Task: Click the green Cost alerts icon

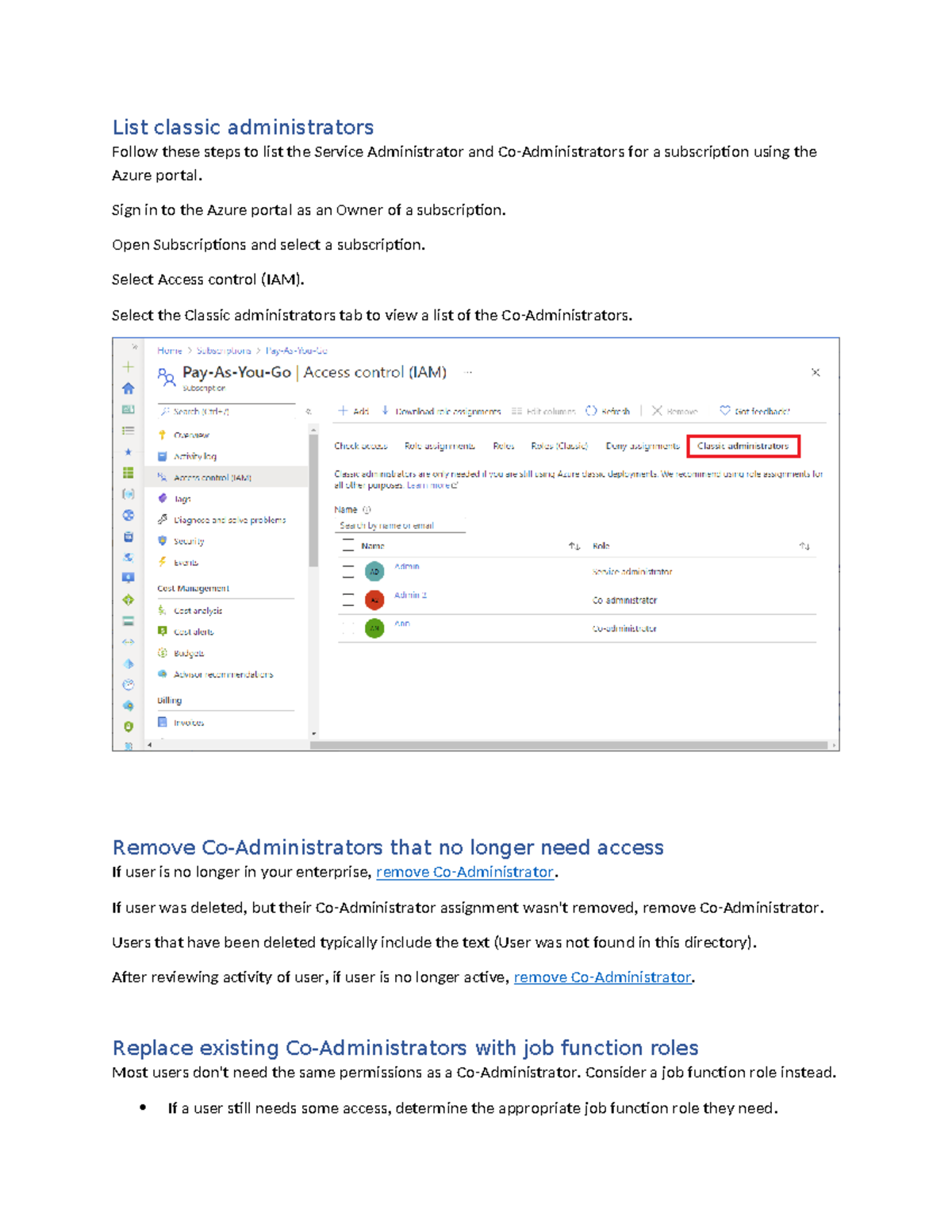Action: (x=162, y=631)
